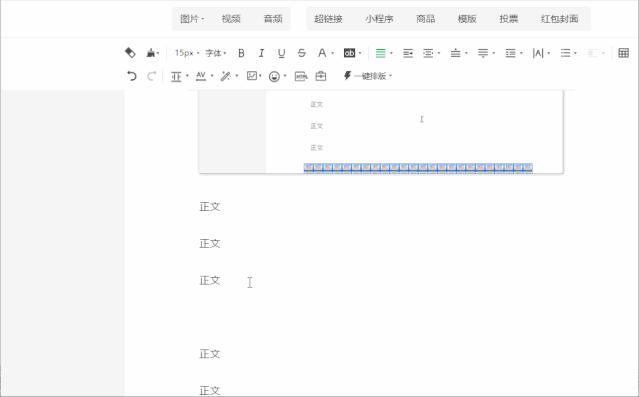Viewport: 639px width, 397px height.
Task: Open the 模板 templates option
Action: 467,19
